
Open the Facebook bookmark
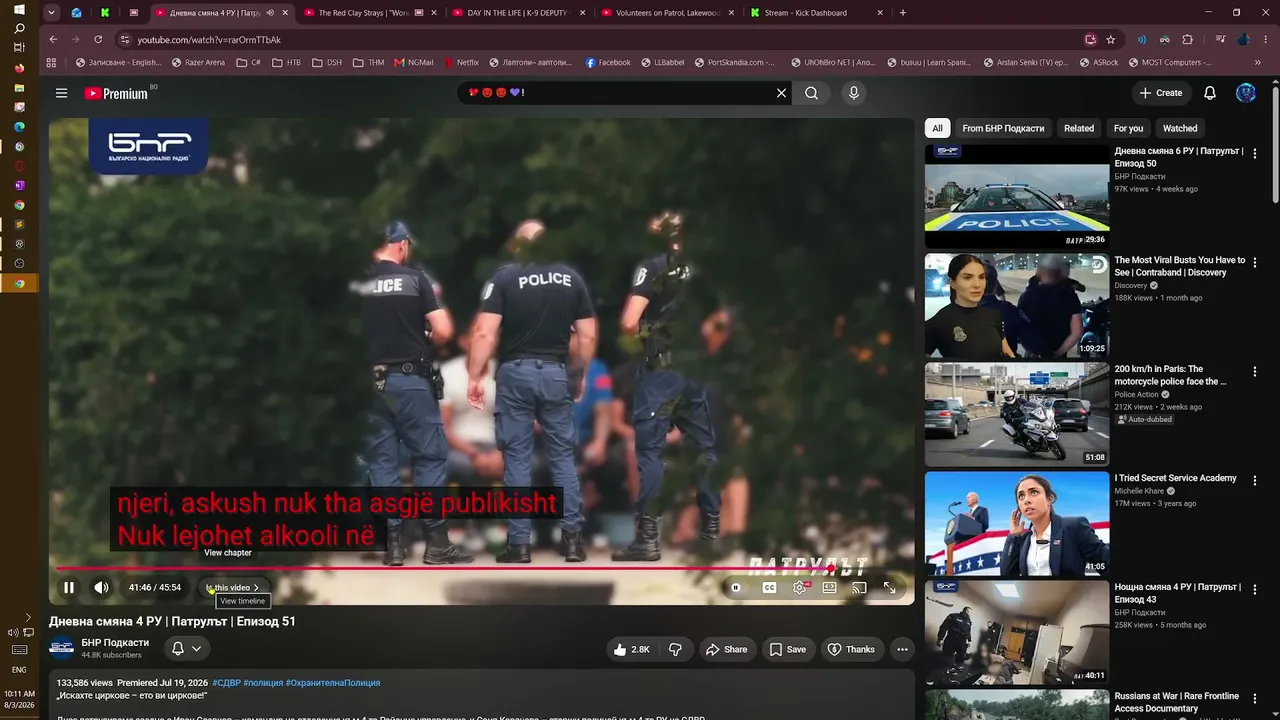[608, 62]
